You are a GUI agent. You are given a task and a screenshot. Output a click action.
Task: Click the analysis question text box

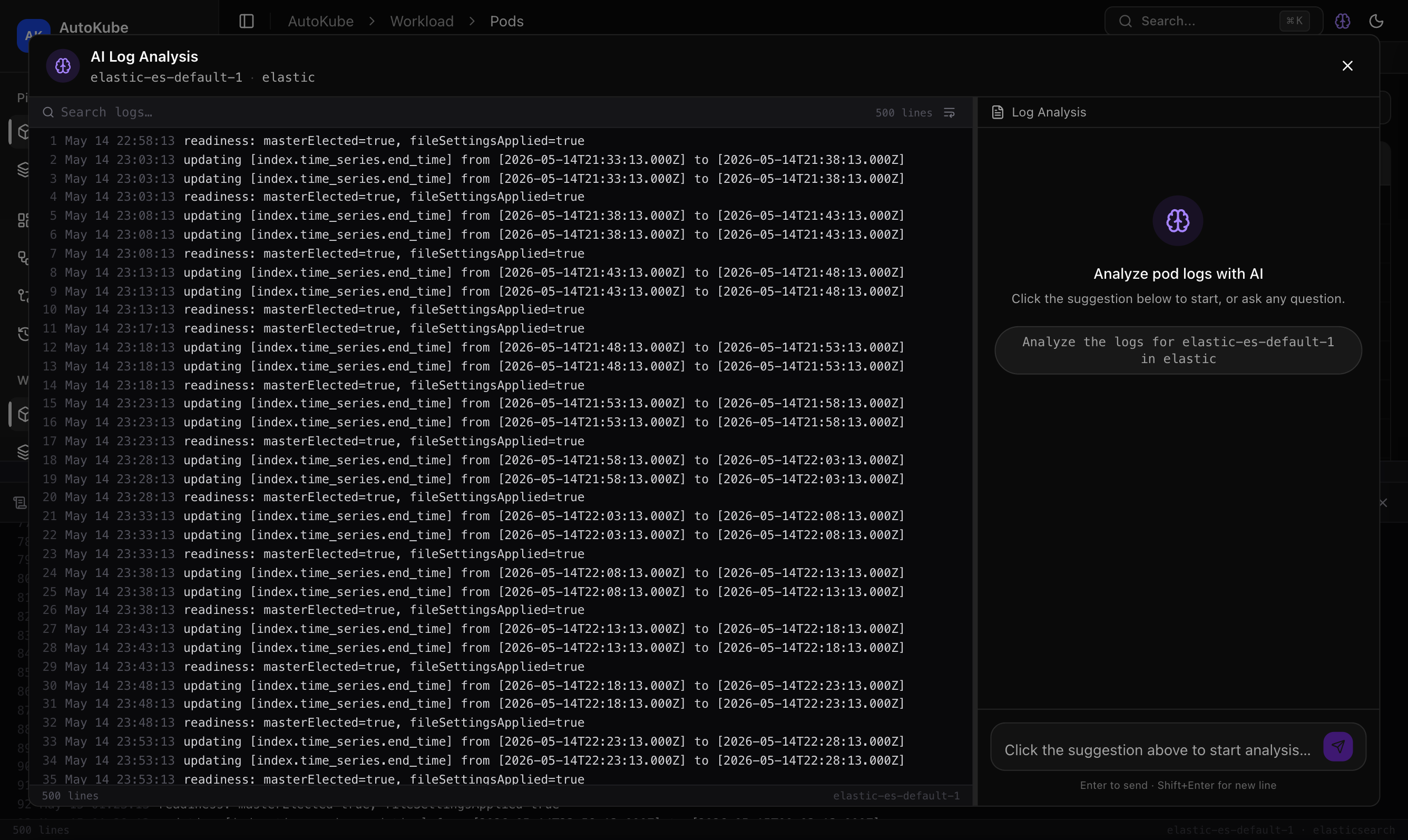pyautogui.click(x=1157, y=749)
